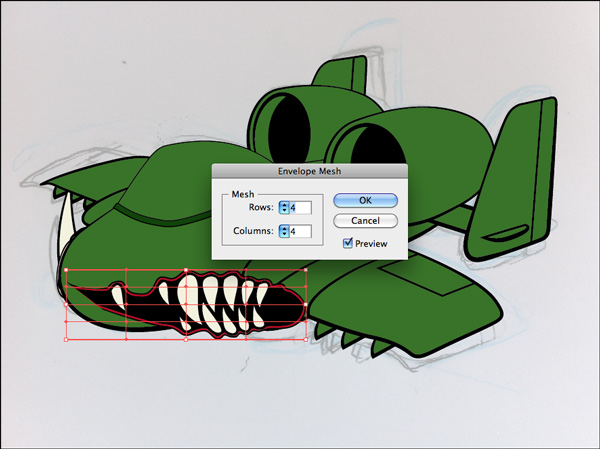Screen dimensions: 600x449
Task: Toggle the Preview checkbox
Action: 347,243
